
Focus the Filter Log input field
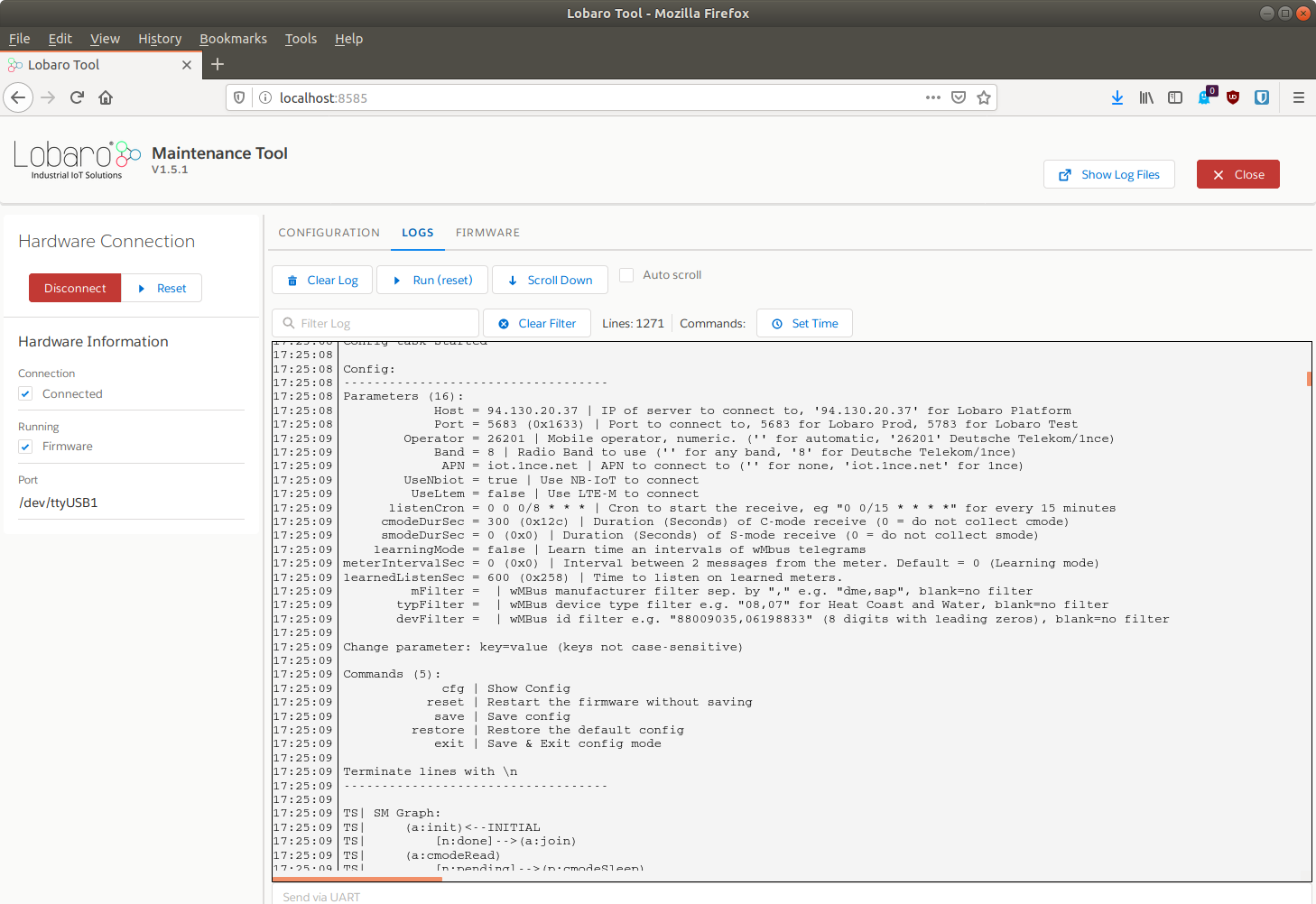[375, 323]
